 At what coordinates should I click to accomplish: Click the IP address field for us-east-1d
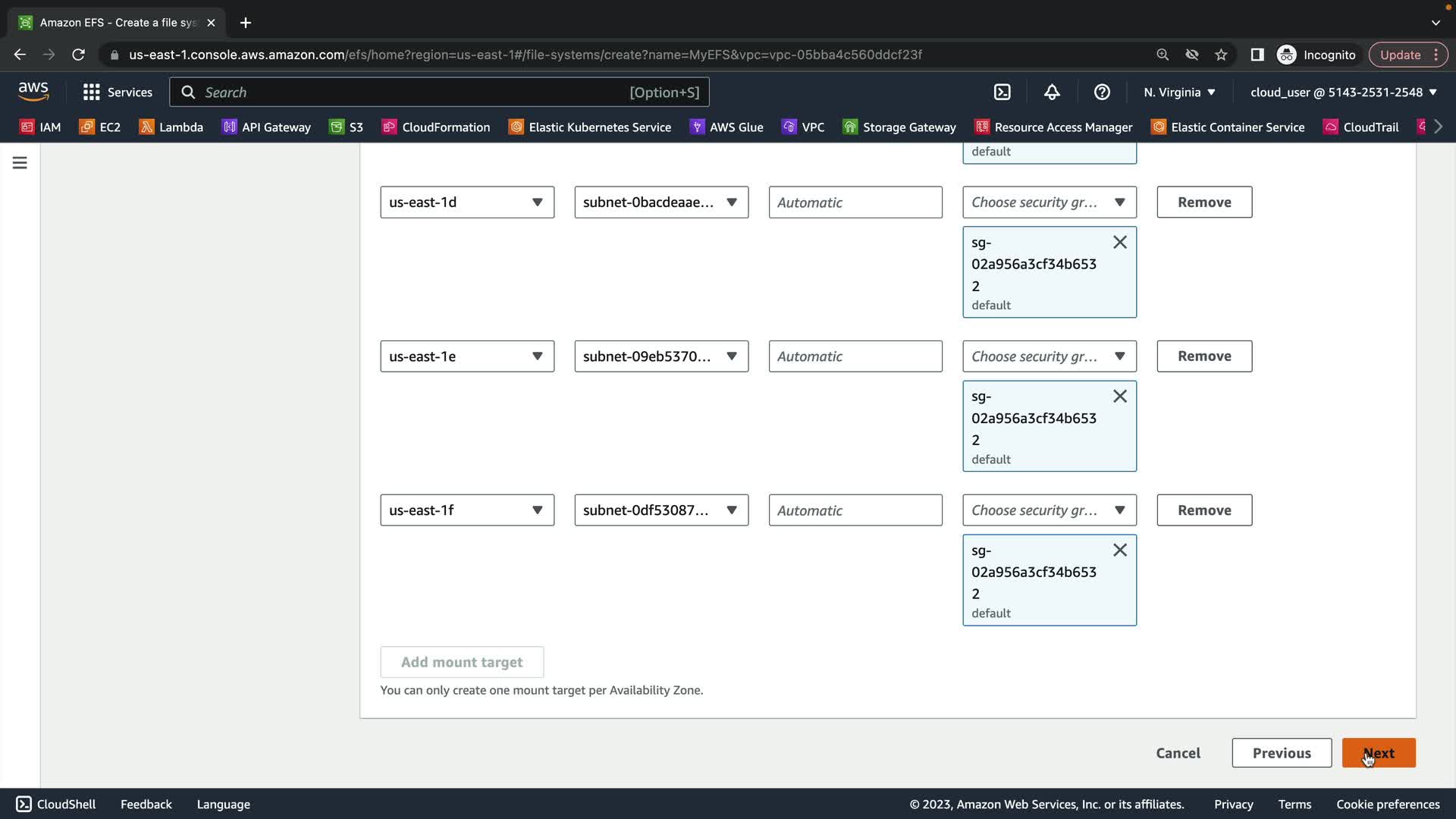855,202
